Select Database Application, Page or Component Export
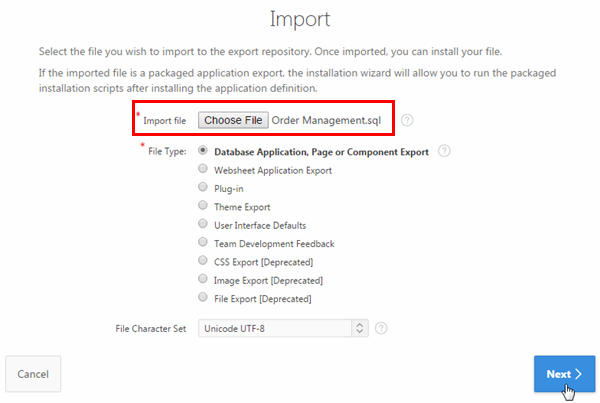The width and height of the screenshot is (600, 403). [x=204, y=152]
